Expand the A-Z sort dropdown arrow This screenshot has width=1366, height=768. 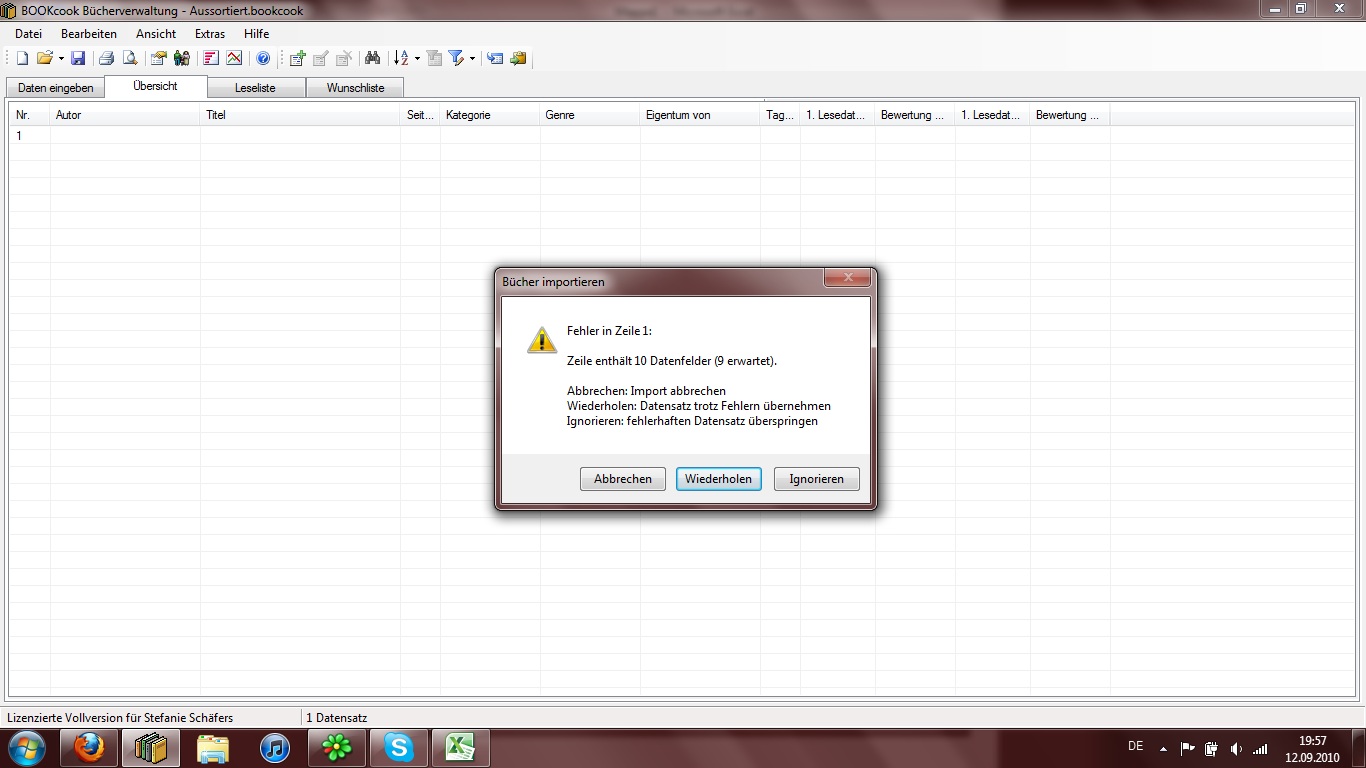point(417,59)
